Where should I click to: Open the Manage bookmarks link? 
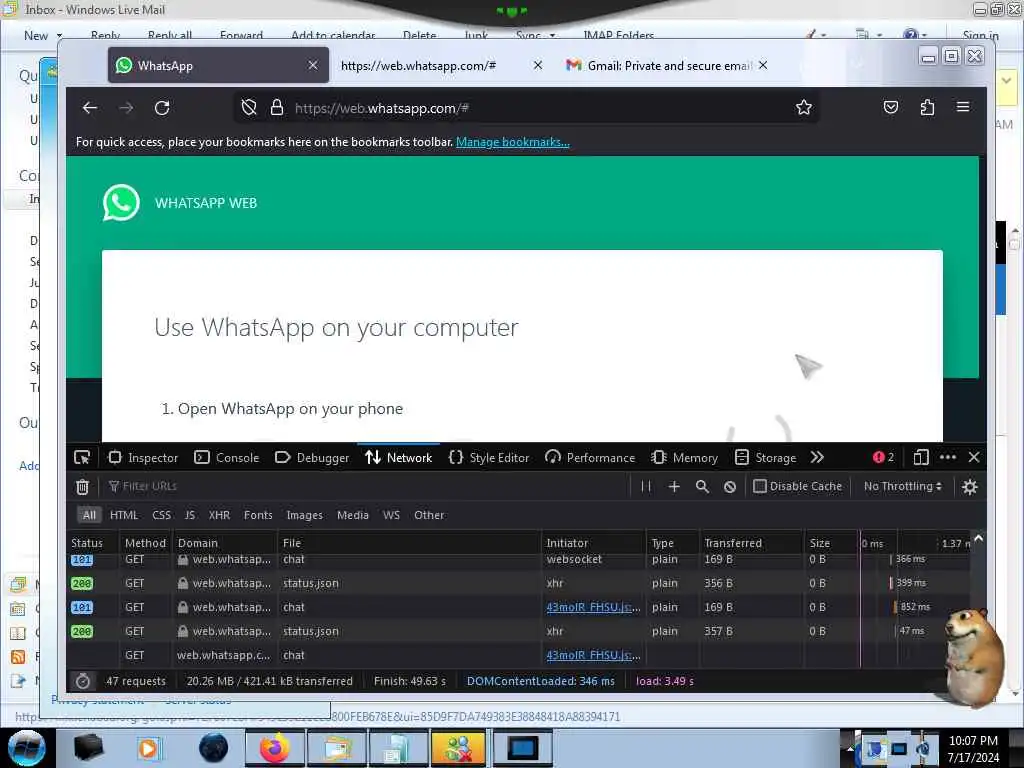click(x=513, y=142)
